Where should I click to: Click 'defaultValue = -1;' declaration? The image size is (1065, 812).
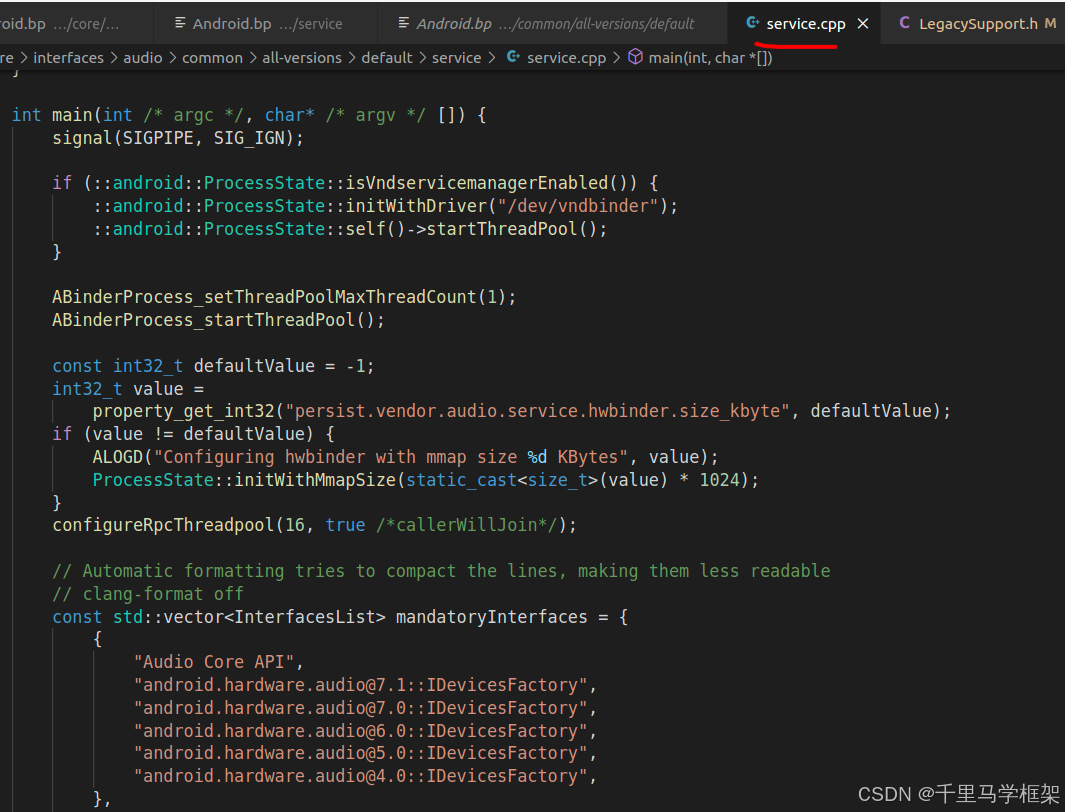pos(284,366)
